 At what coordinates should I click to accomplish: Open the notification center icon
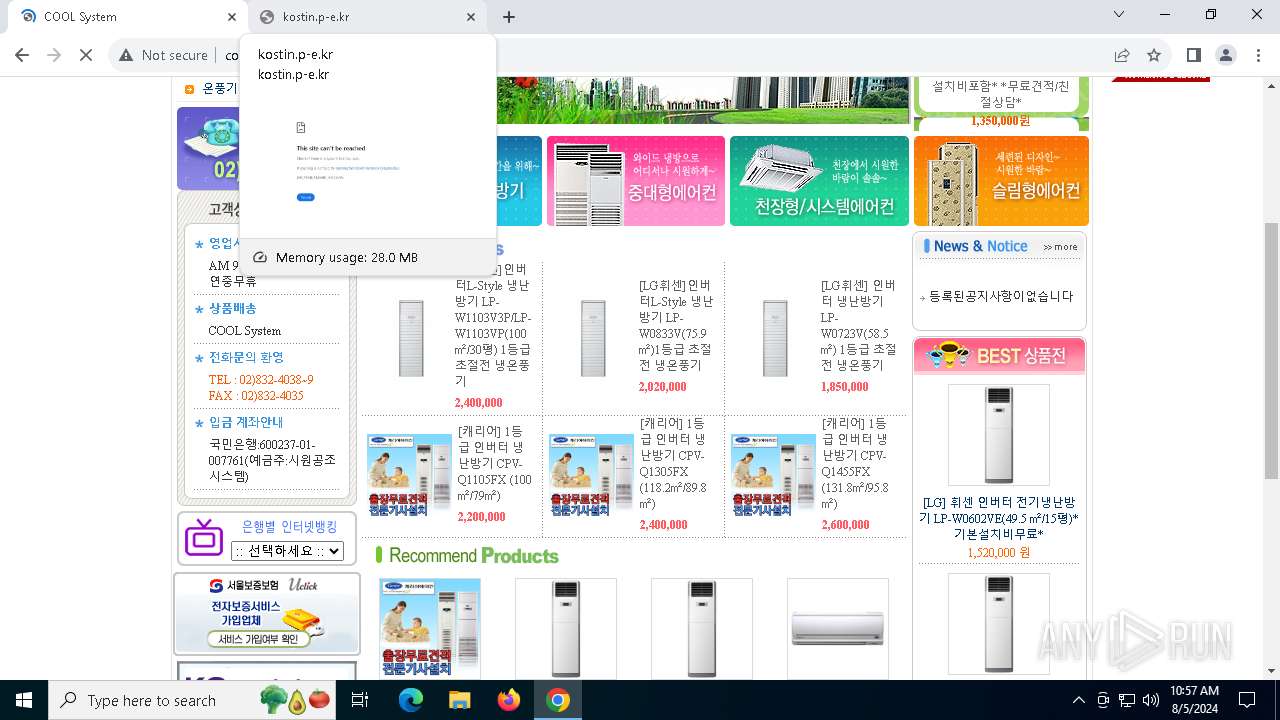(1247, 700)
